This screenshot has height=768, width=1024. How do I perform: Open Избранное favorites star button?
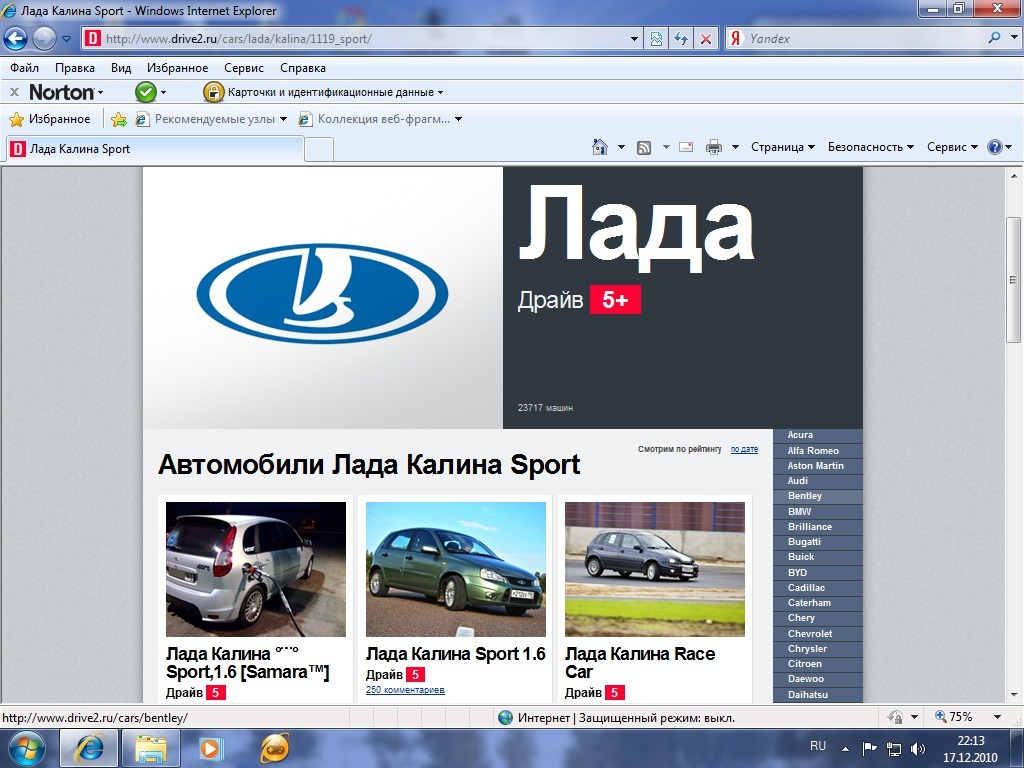[50, 119]
